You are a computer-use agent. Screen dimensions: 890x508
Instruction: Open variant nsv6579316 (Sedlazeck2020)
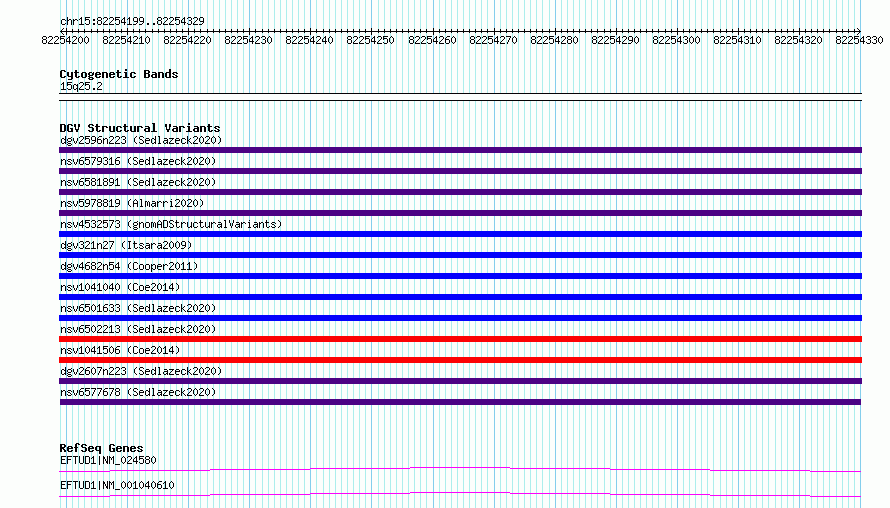click(x=138, y=161)
